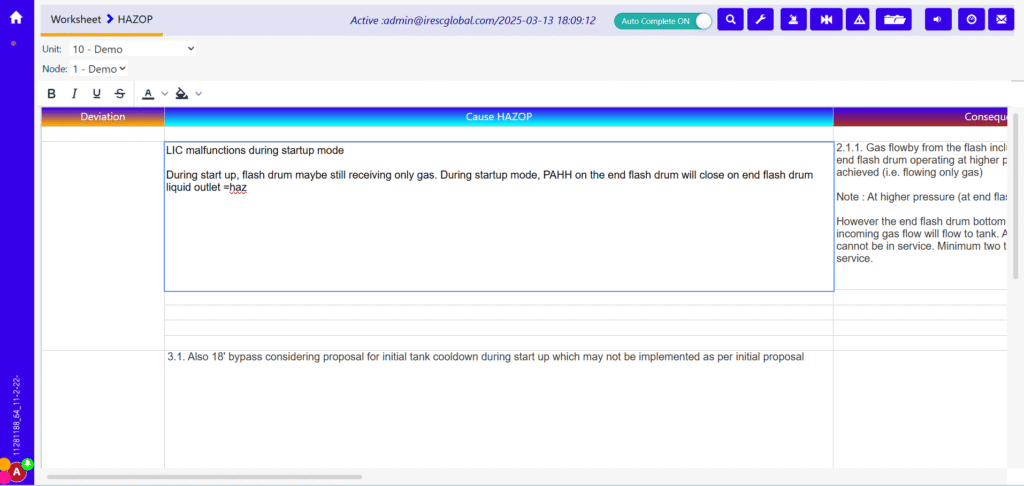Viewport: 1024px width, 486px height.
Task: Click the collapse arrows icon button
Action: point(825,20)
